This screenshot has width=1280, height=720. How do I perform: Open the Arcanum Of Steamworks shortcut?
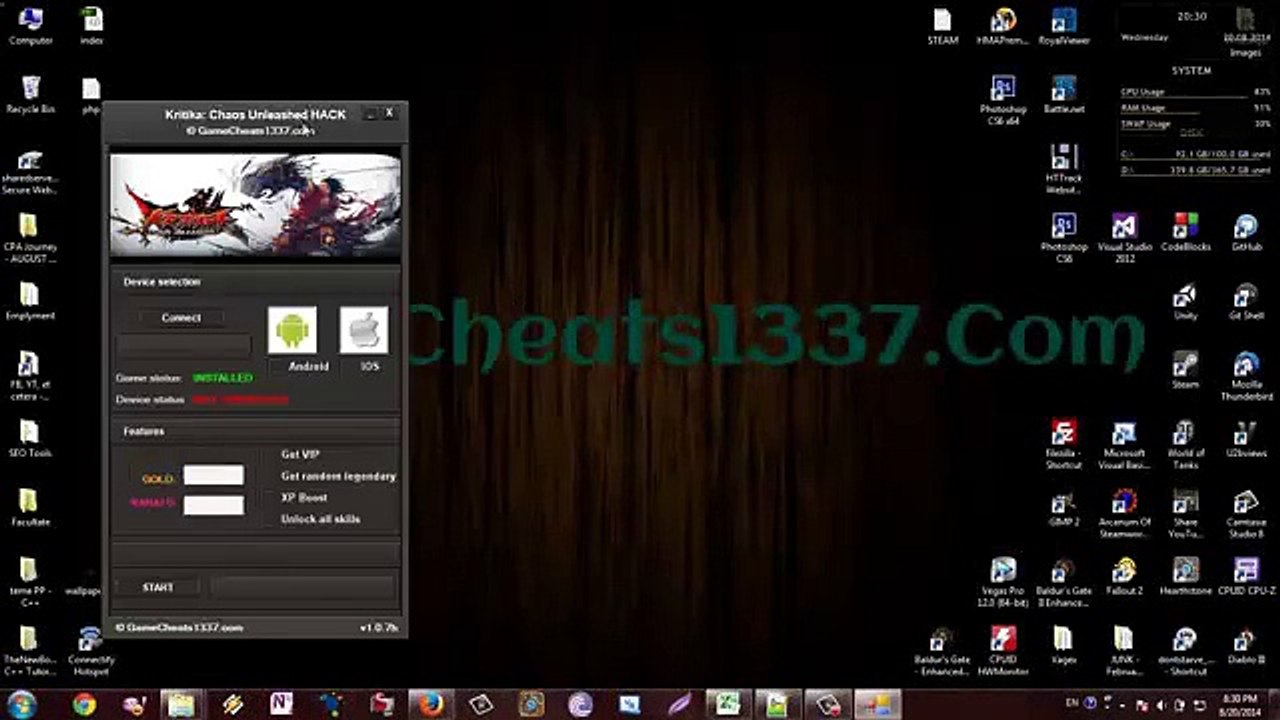[1124, 512]
